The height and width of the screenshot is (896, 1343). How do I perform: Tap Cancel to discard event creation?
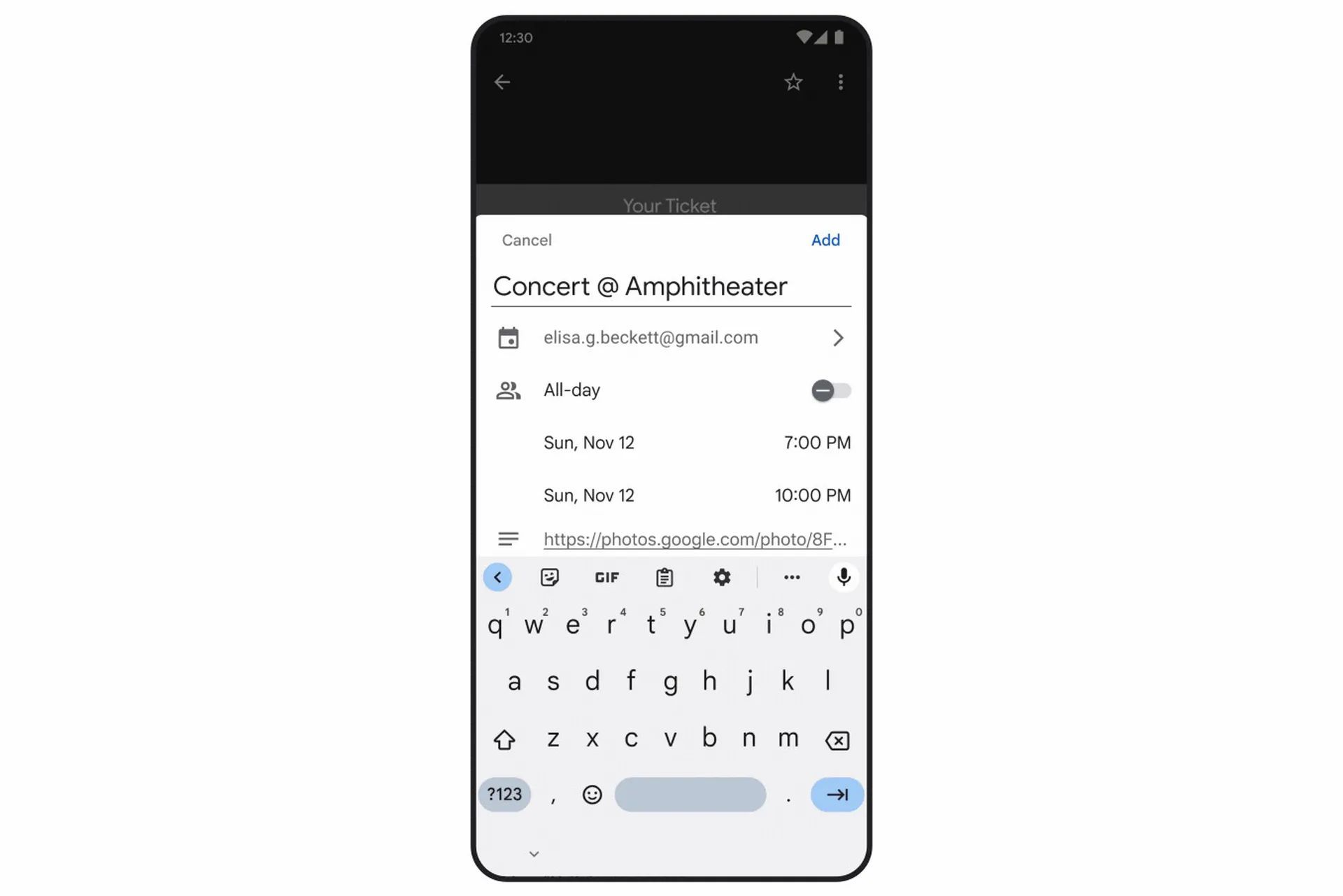tap(525, 239)
